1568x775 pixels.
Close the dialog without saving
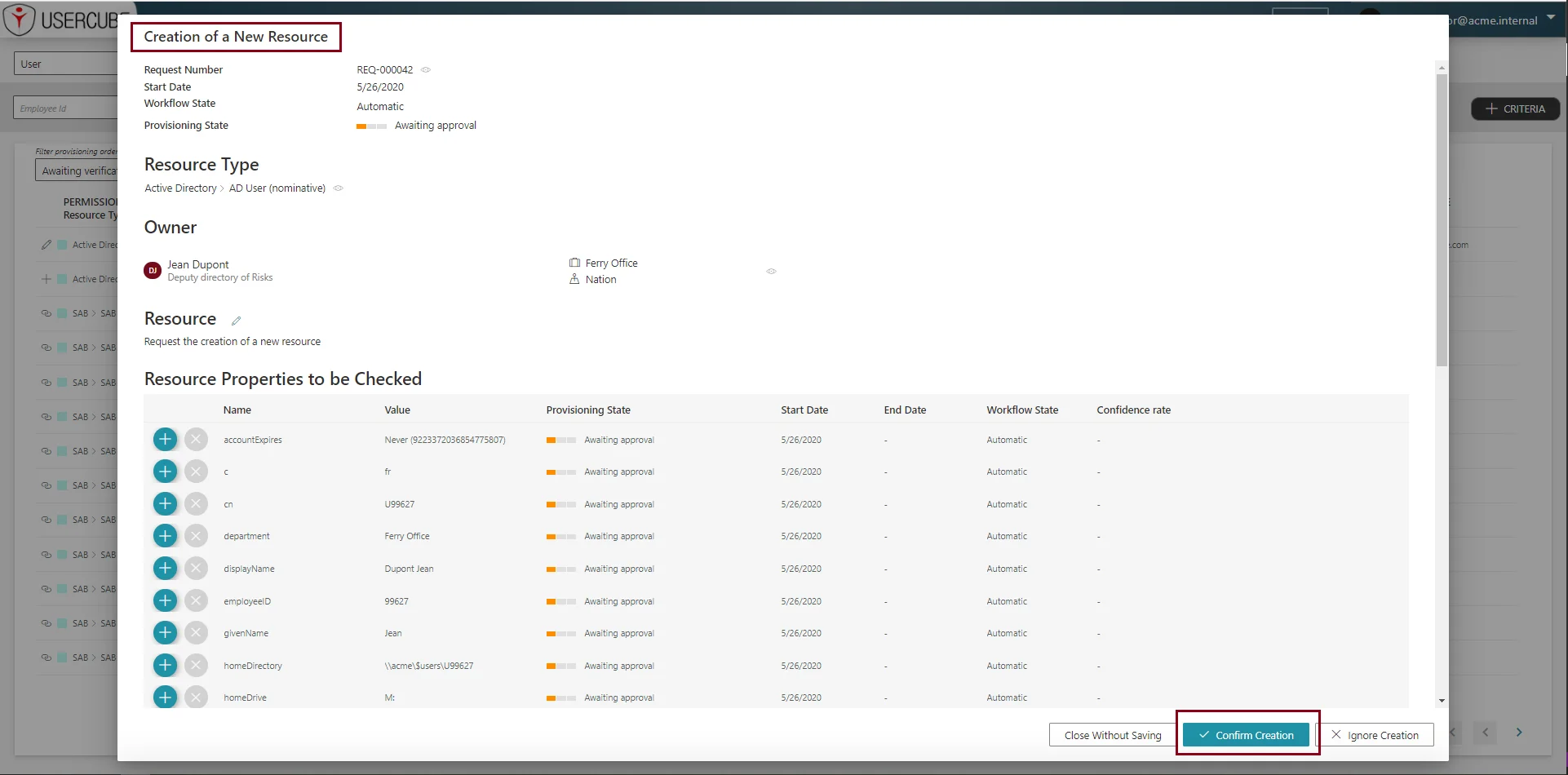pos(1113,735)
